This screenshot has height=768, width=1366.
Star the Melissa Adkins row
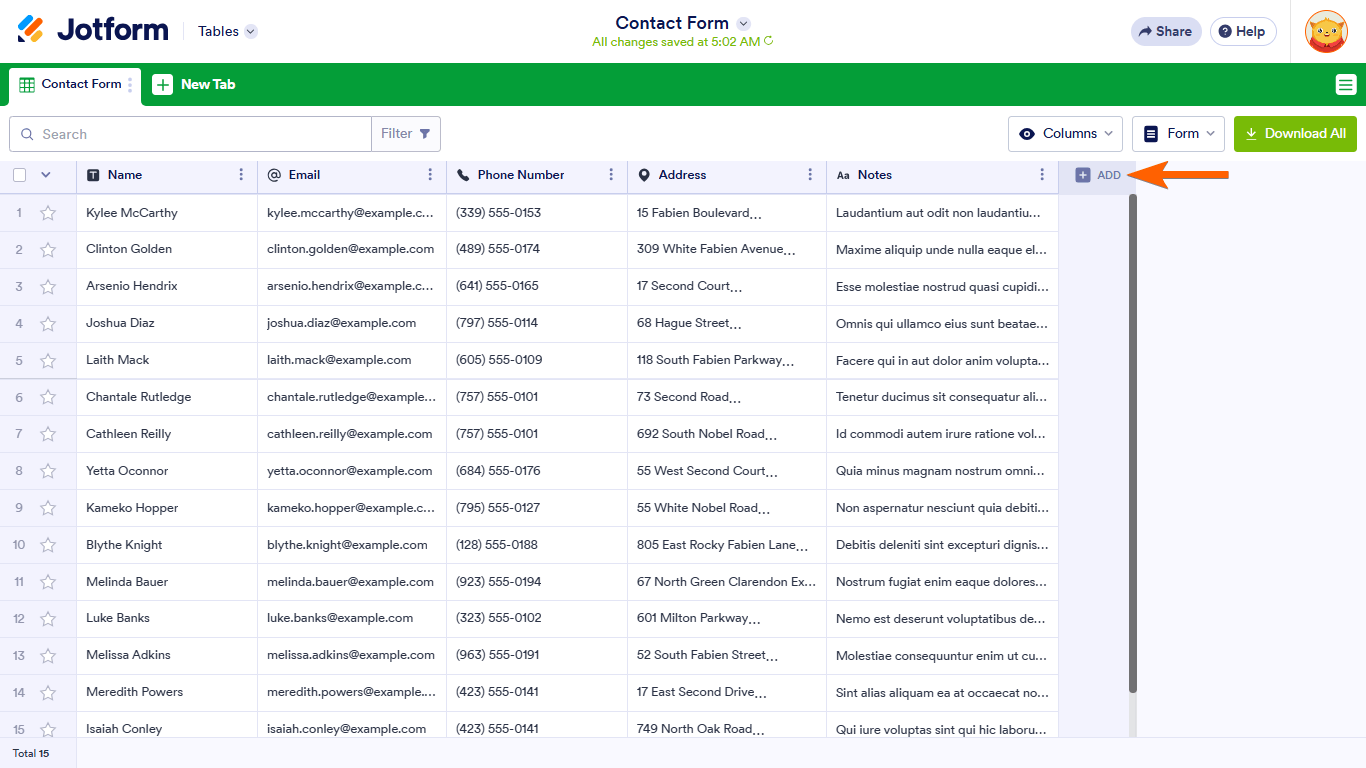[x=48, y=657]
